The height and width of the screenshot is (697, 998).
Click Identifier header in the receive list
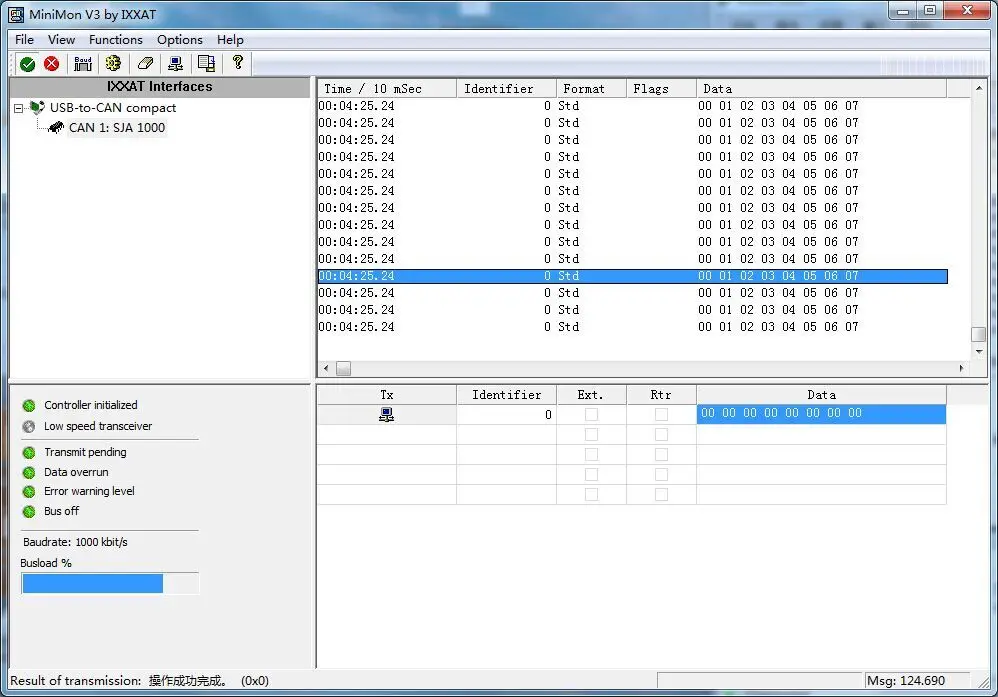[507, 88]
